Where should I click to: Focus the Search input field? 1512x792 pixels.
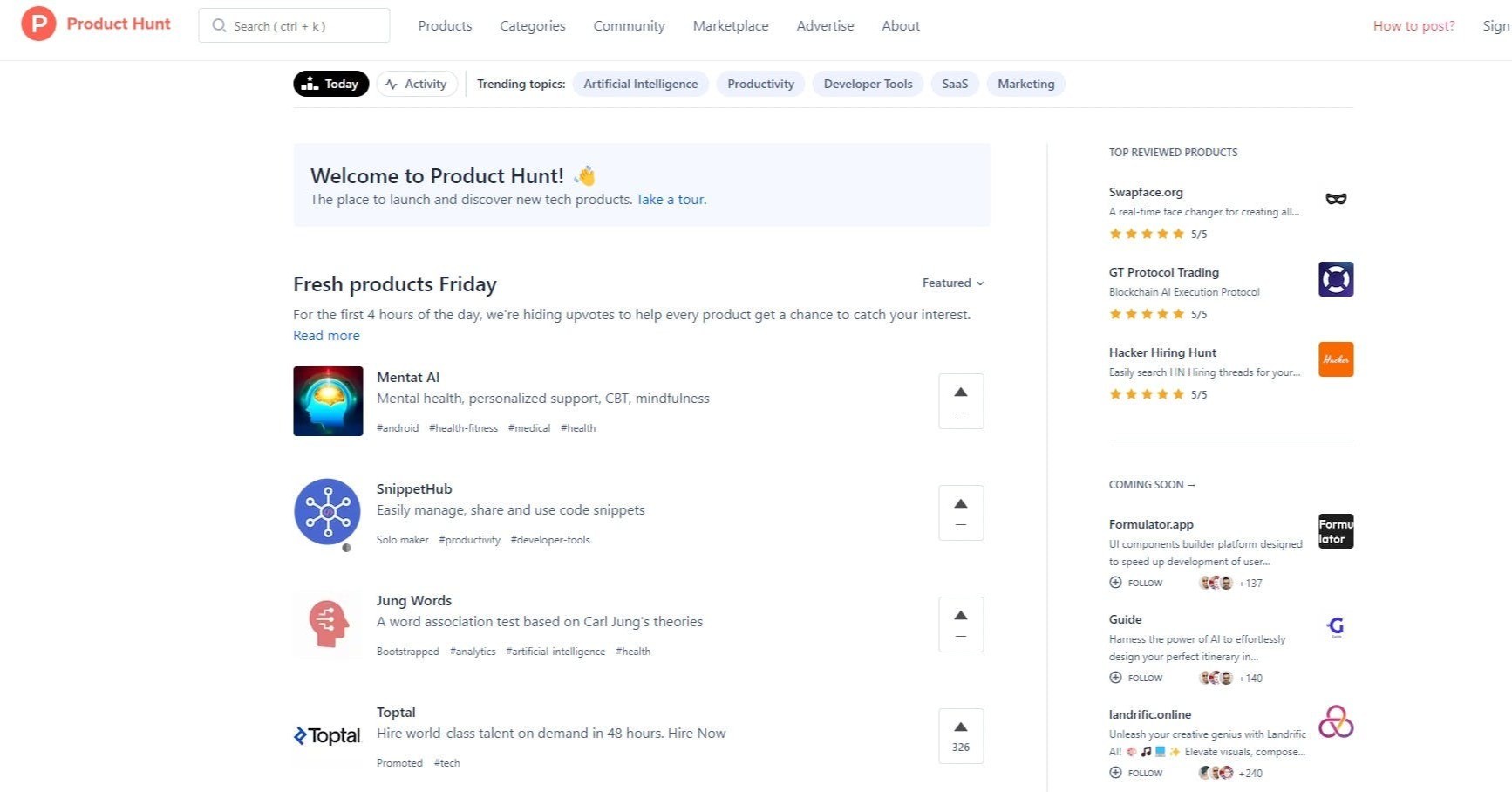[296, 26]
